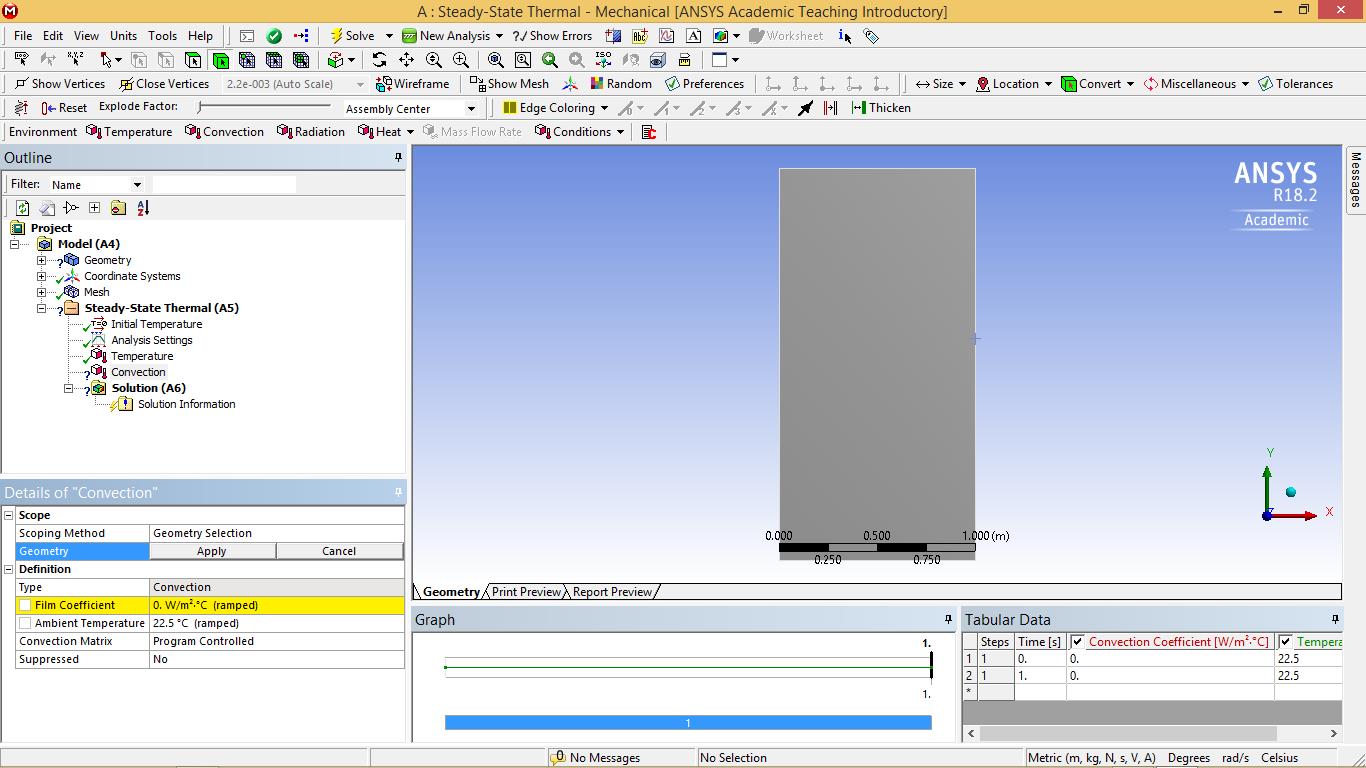
Task: Click the blue step 1 bar in Graph
Action: tap(688, 722)
